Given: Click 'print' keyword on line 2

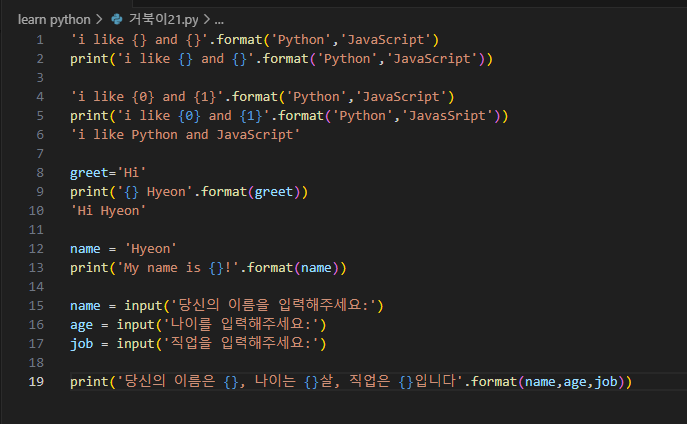Looking at the screenshot, I should [x=89, y=59].
